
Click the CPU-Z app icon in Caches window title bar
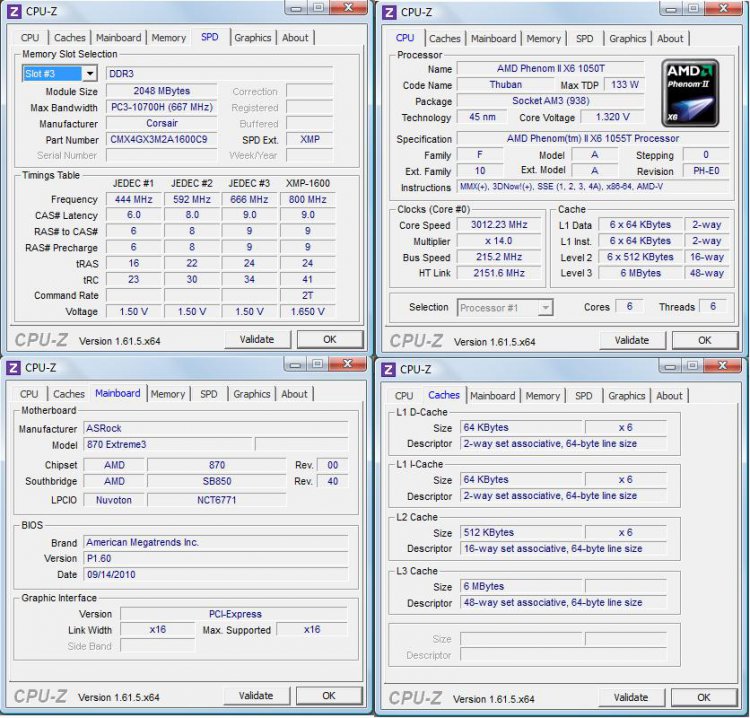tap(388, 369)
